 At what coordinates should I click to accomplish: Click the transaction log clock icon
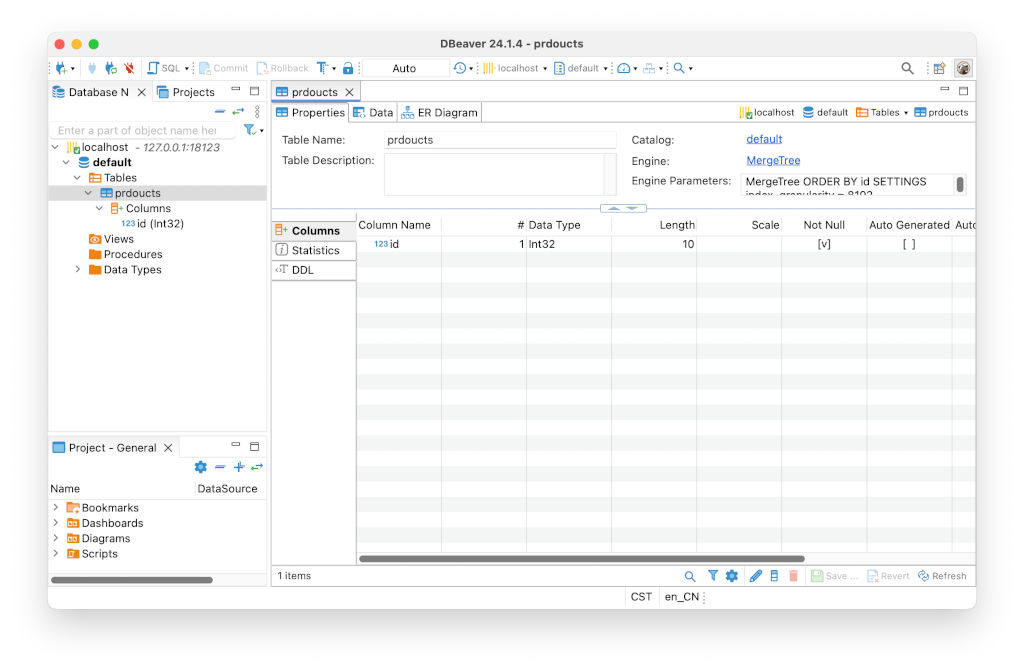[x=460, y=68]
